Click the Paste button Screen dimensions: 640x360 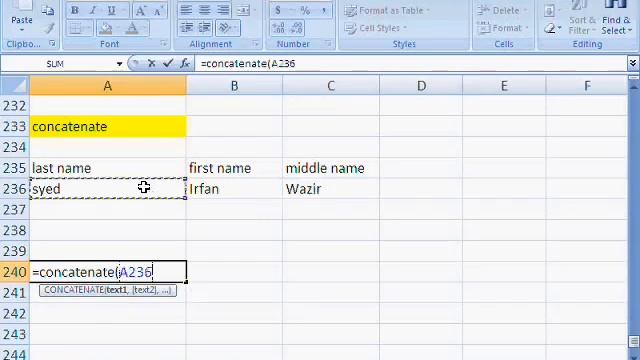click(x=22, y=12)
